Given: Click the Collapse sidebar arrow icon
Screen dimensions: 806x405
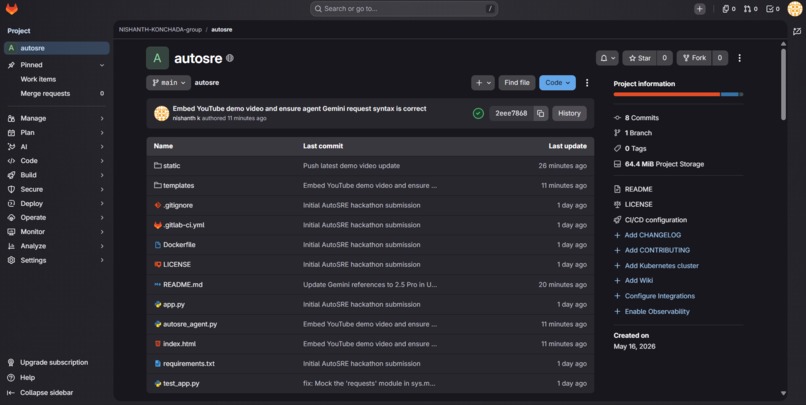Looking at the screenshot, I should (x=11, y=393).
